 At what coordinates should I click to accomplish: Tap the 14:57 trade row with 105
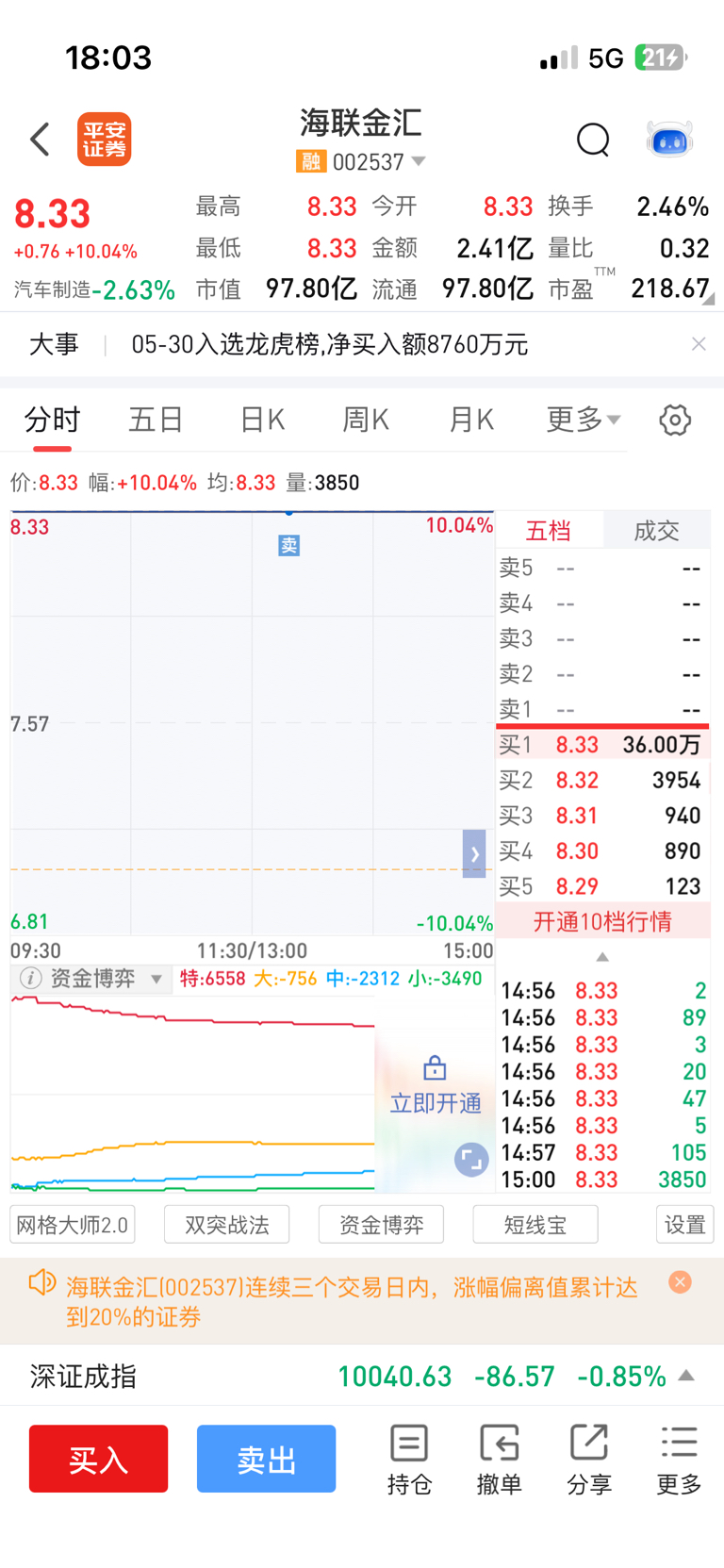point(603,1152)
